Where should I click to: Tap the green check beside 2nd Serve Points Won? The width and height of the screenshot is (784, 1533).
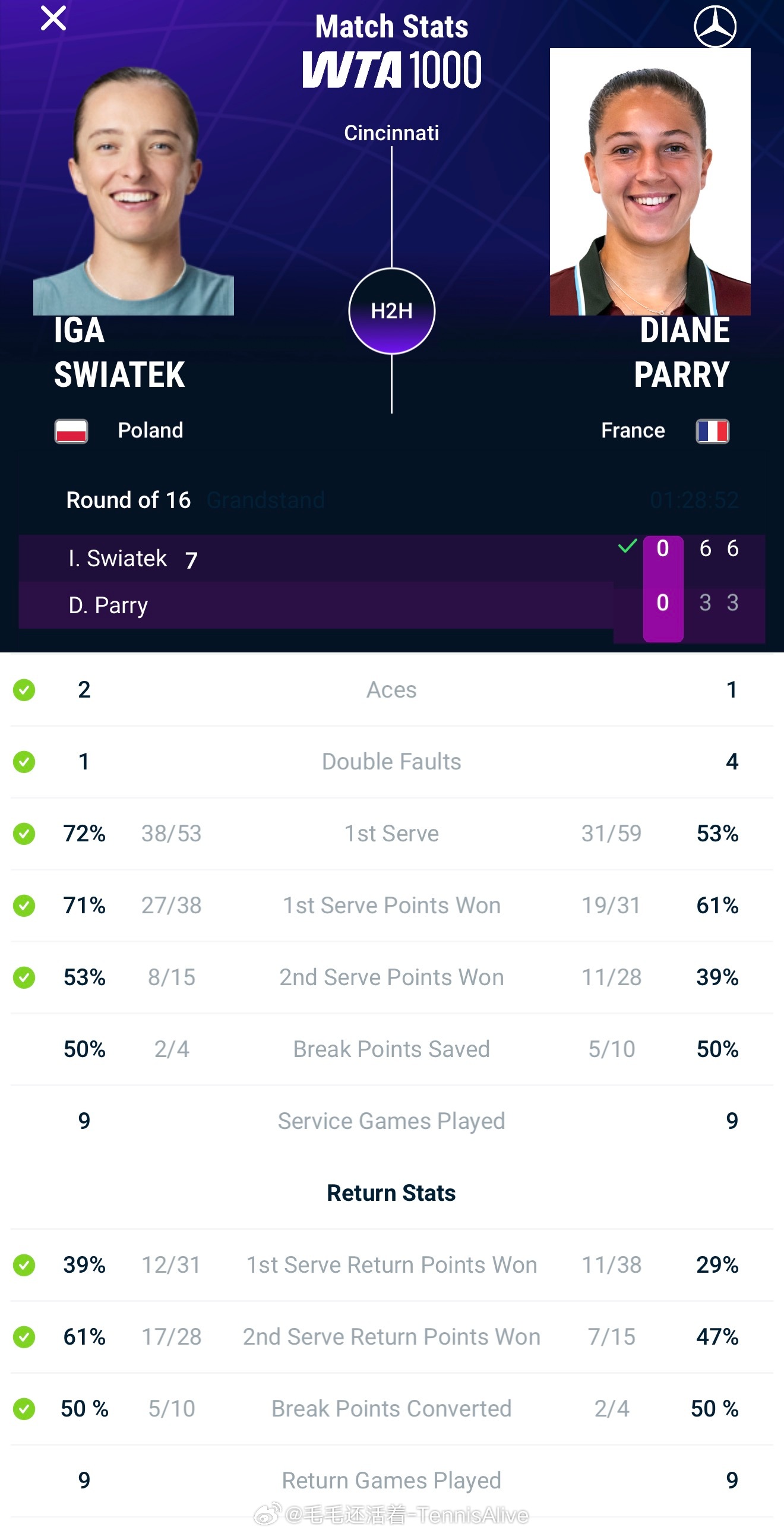pos(24,977)
